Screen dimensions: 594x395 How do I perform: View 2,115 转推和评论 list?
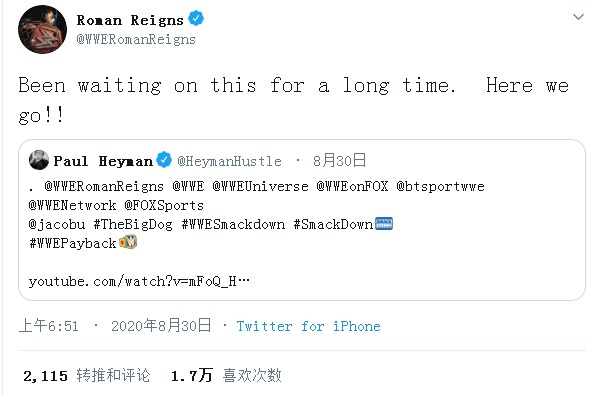pyautogui.click(x=87, y=376)
